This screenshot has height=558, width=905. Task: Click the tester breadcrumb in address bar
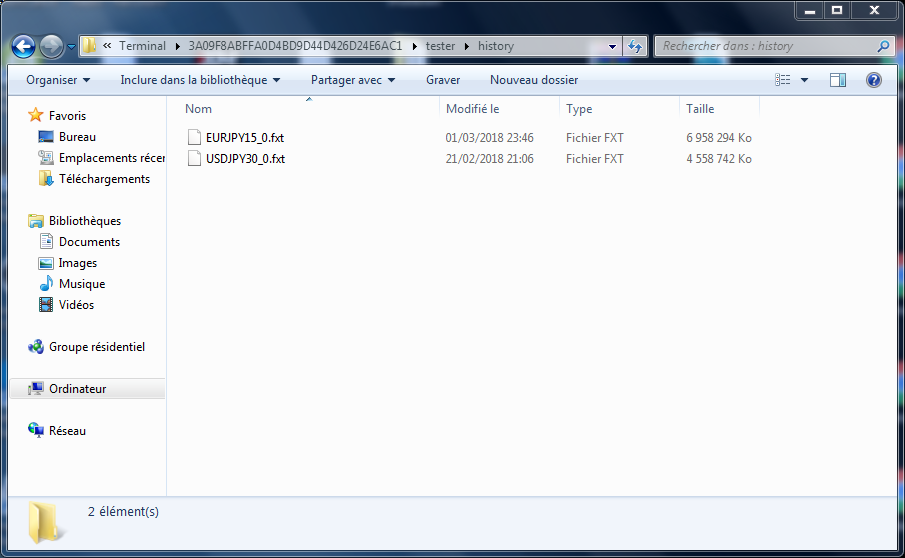pos(440,46)
